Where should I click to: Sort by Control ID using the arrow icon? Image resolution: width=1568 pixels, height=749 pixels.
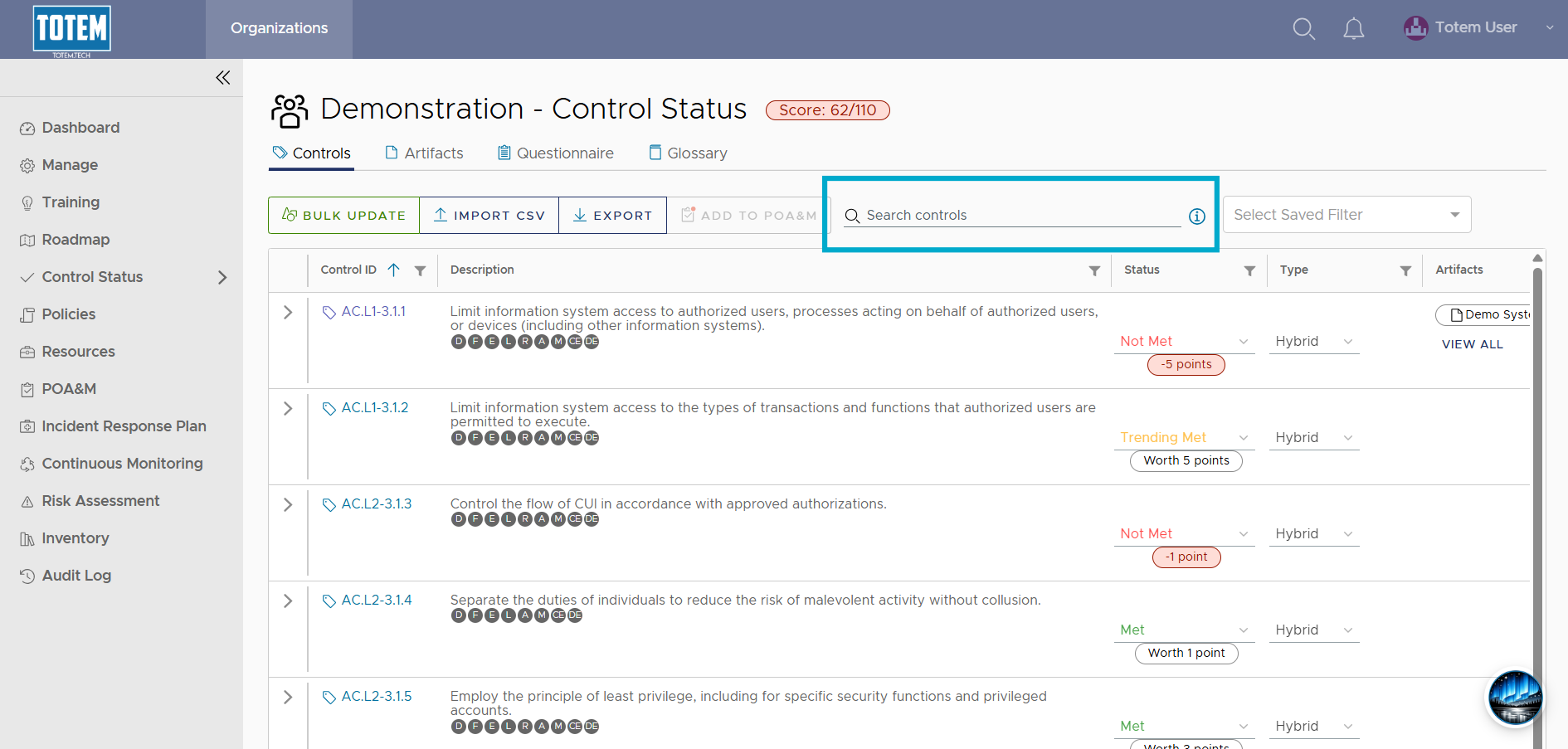coord(394,270)
